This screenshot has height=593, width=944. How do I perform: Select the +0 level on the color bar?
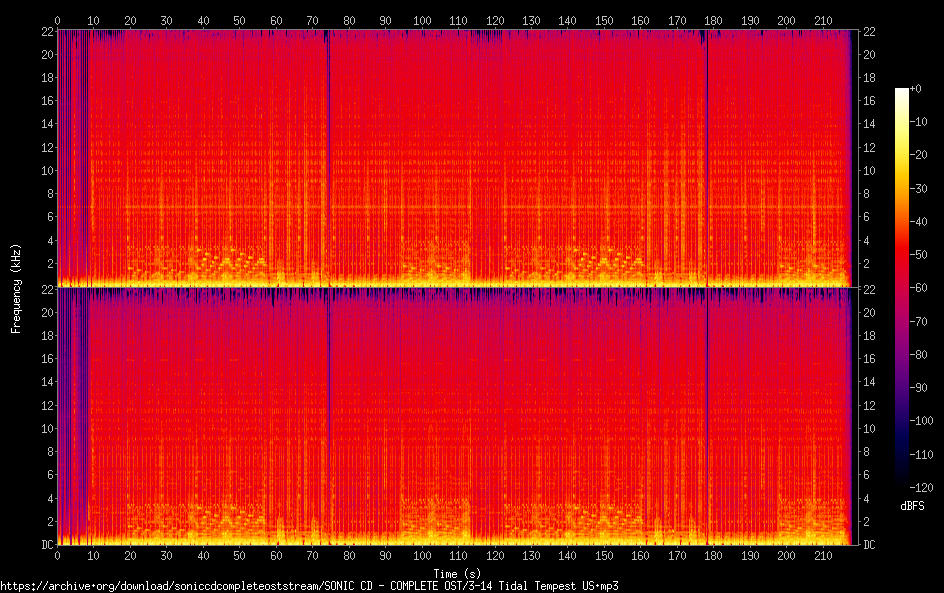tap(917, 89)
